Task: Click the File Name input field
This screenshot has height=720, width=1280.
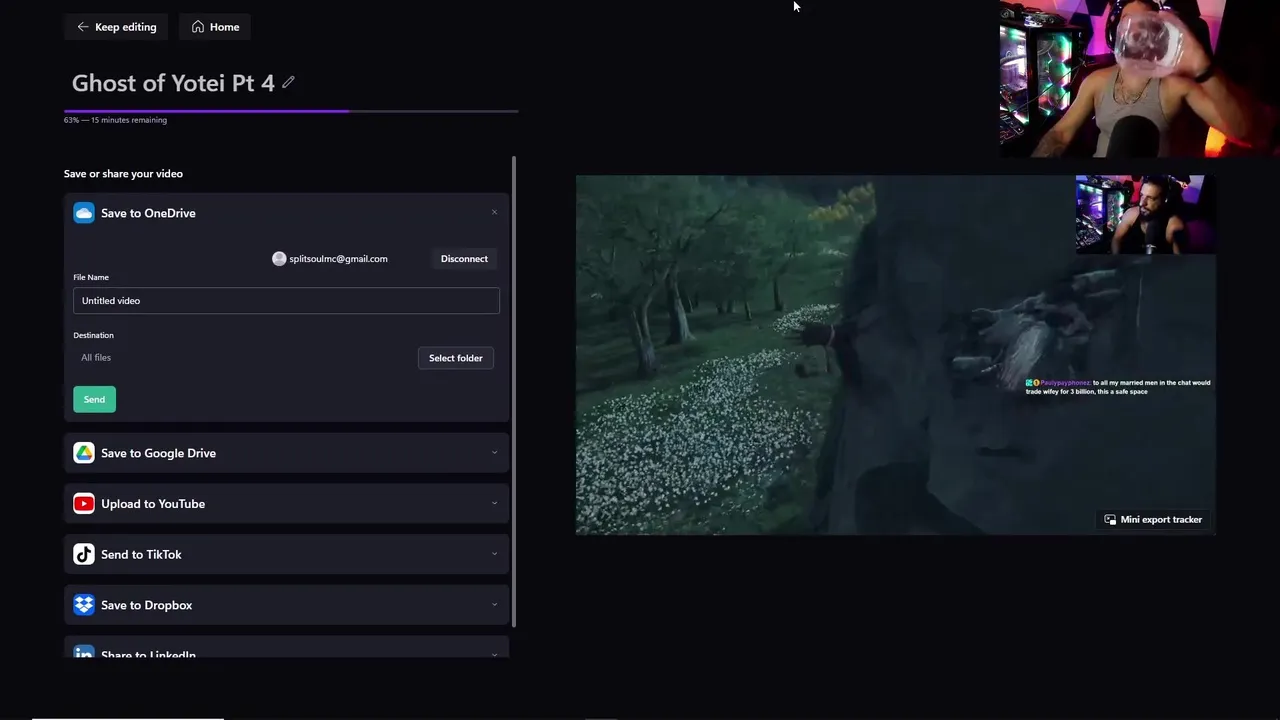Action: pos(286,300)
